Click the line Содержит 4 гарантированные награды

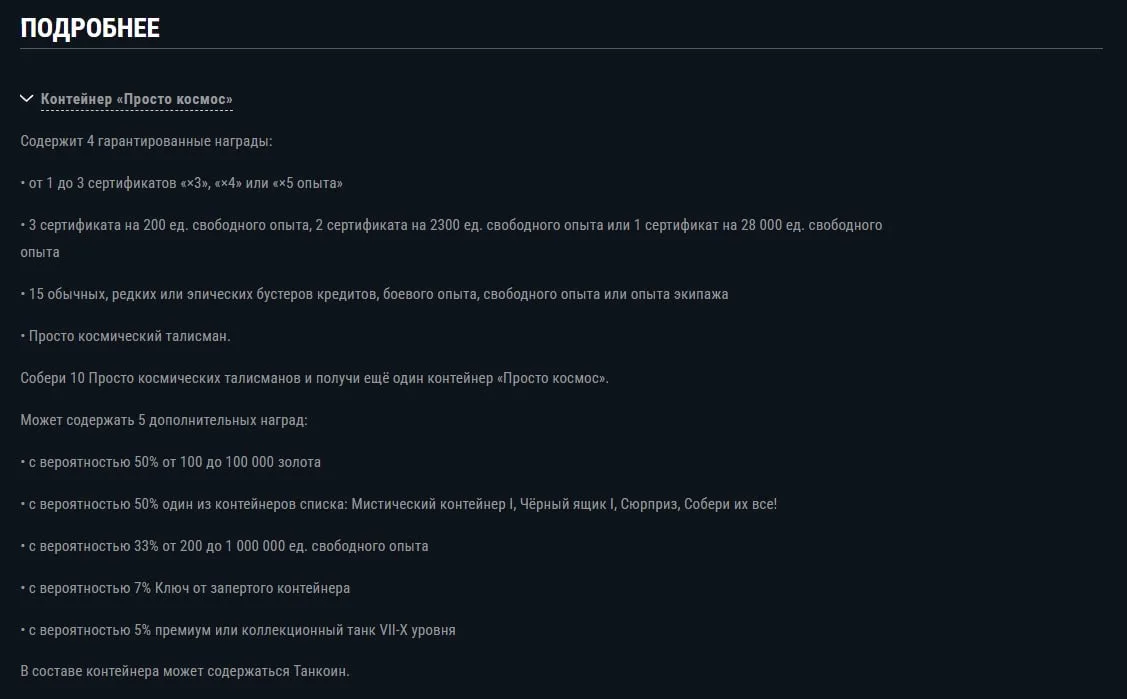pyautogui.click(x=146, y=141)
